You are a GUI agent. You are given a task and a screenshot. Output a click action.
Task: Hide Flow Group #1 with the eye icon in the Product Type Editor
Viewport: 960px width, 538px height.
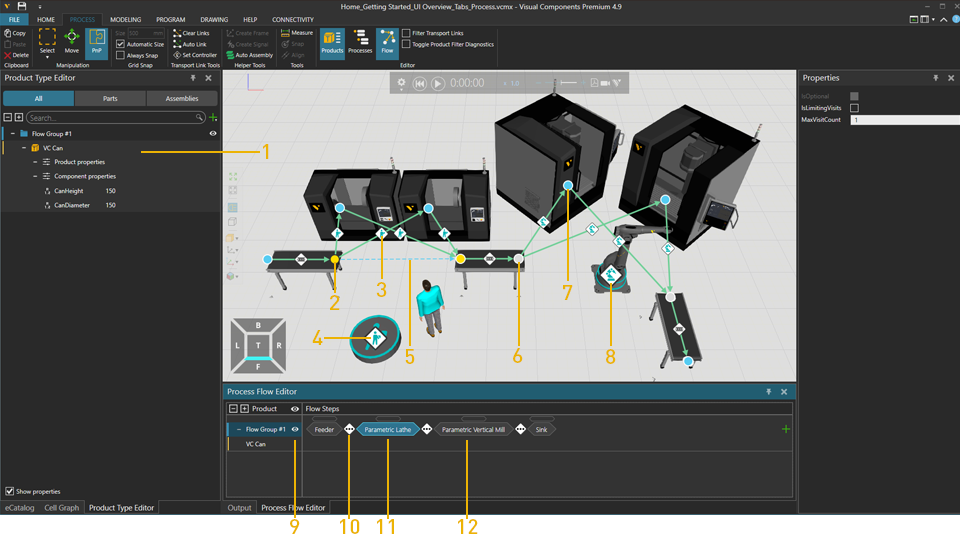point(213,133)
